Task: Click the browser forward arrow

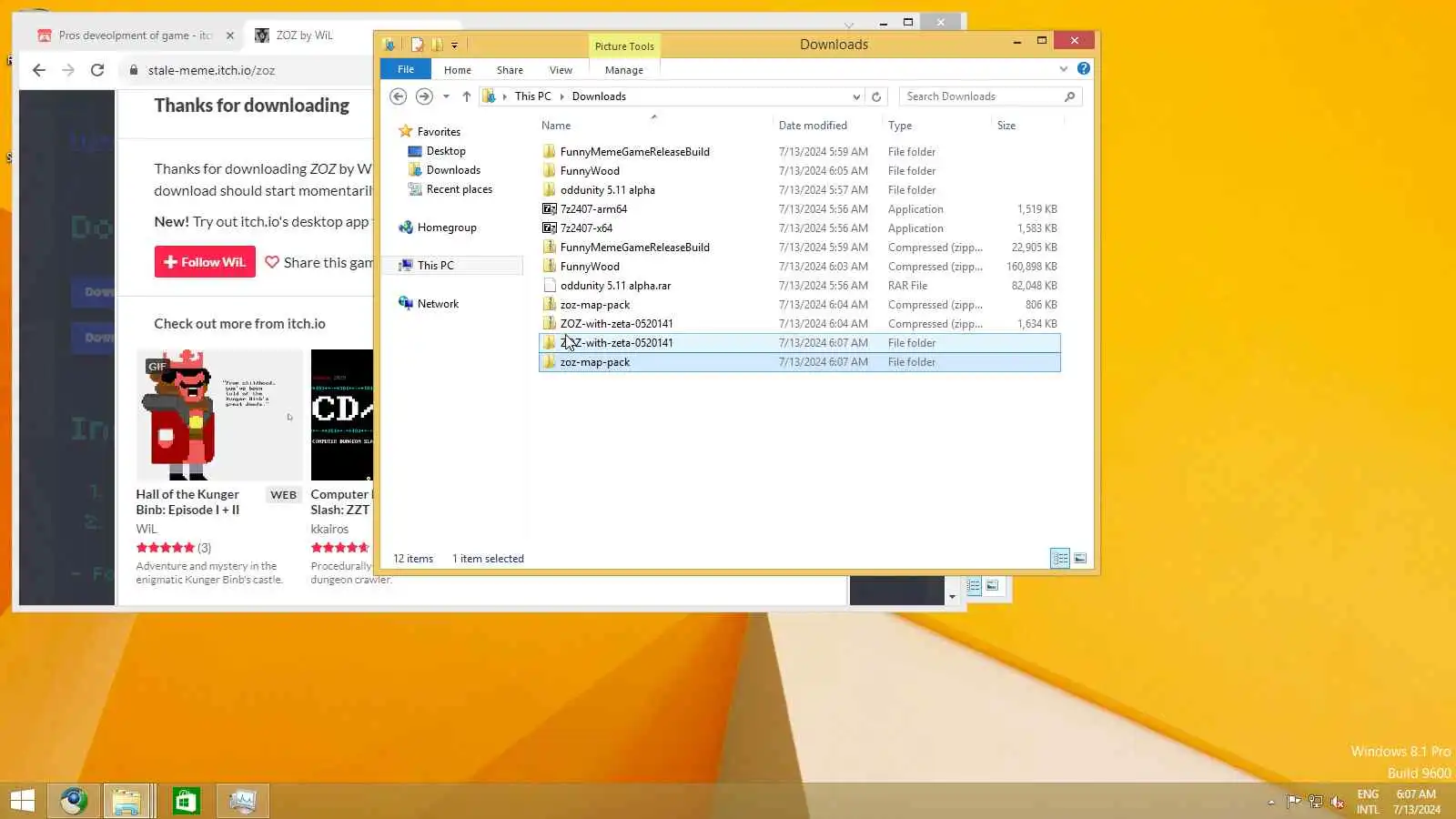Action: pos(68,70)
